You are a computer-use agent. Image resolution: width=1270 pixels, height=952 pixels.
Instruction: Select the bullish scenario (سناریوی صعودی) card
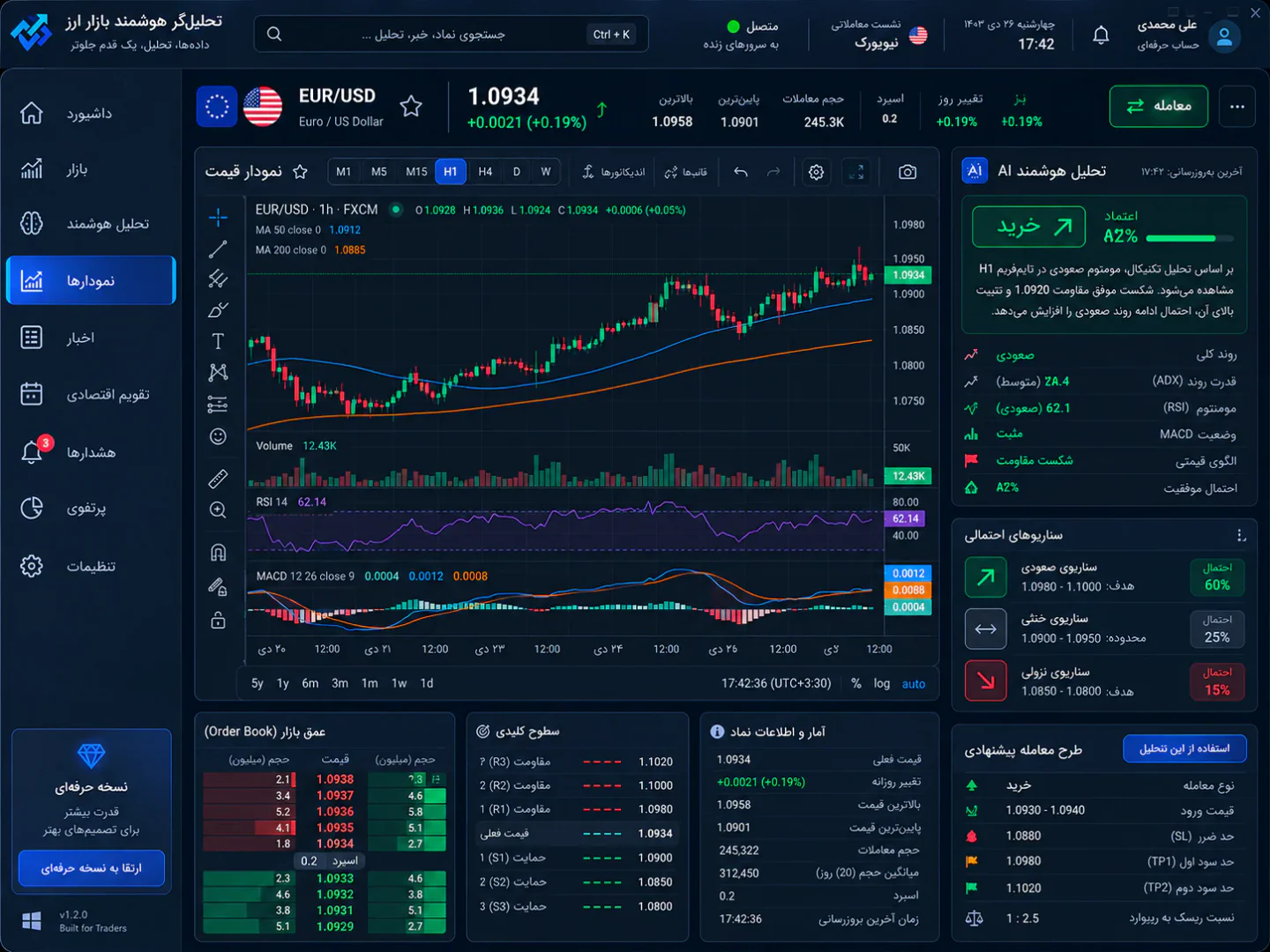pos(1105,576)
